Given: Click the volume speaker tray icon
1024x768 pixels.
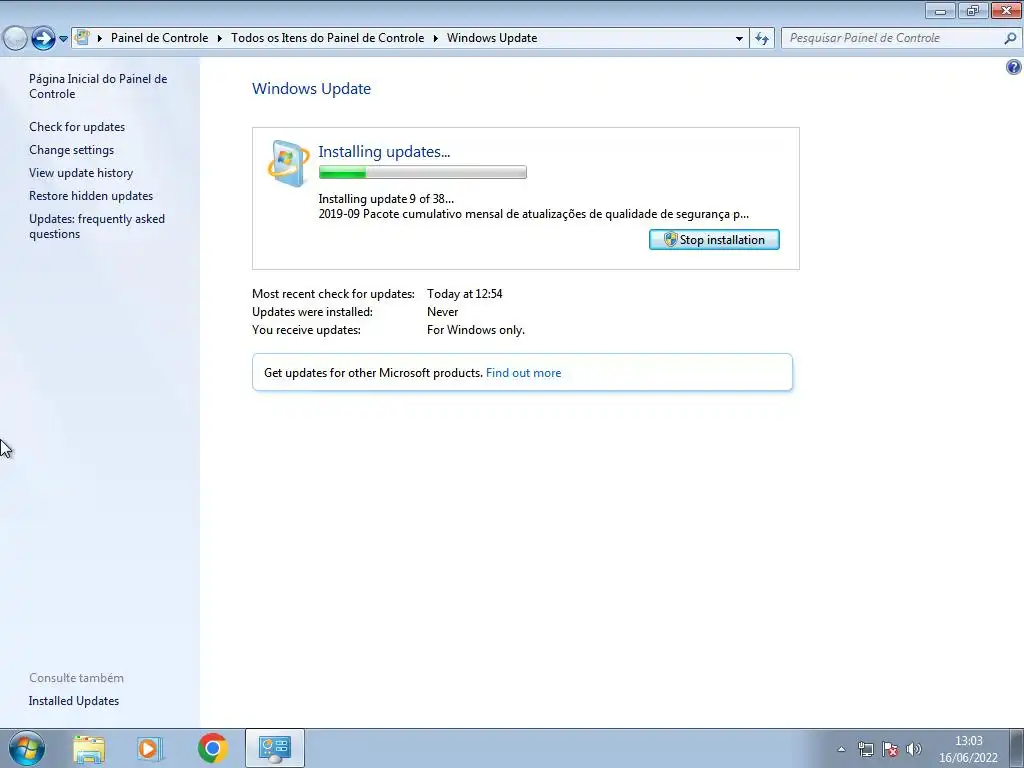Looking at the screenshot, I should point(914,749).
